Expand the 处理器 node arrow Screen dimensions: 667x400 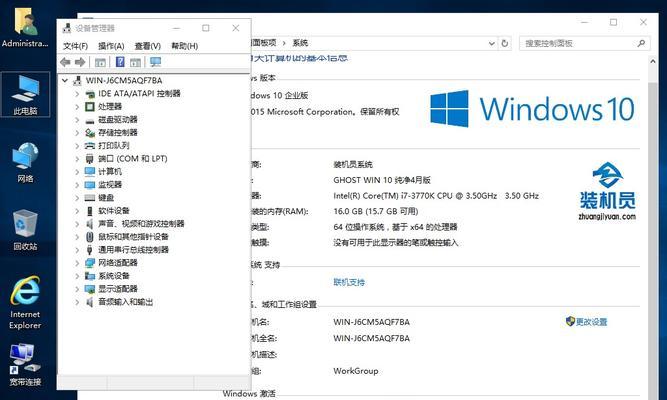click(x=77, y=106)
